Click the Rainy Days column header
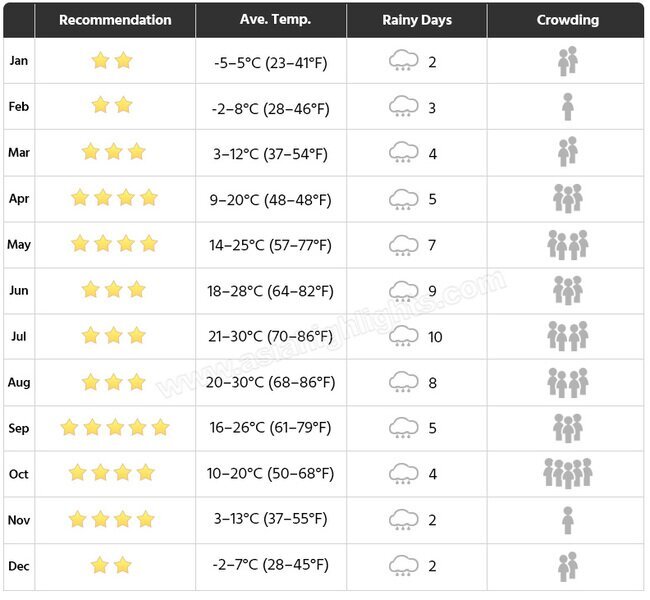The width and height of the screenshot is (650, 600). click(x=417, y=20)
